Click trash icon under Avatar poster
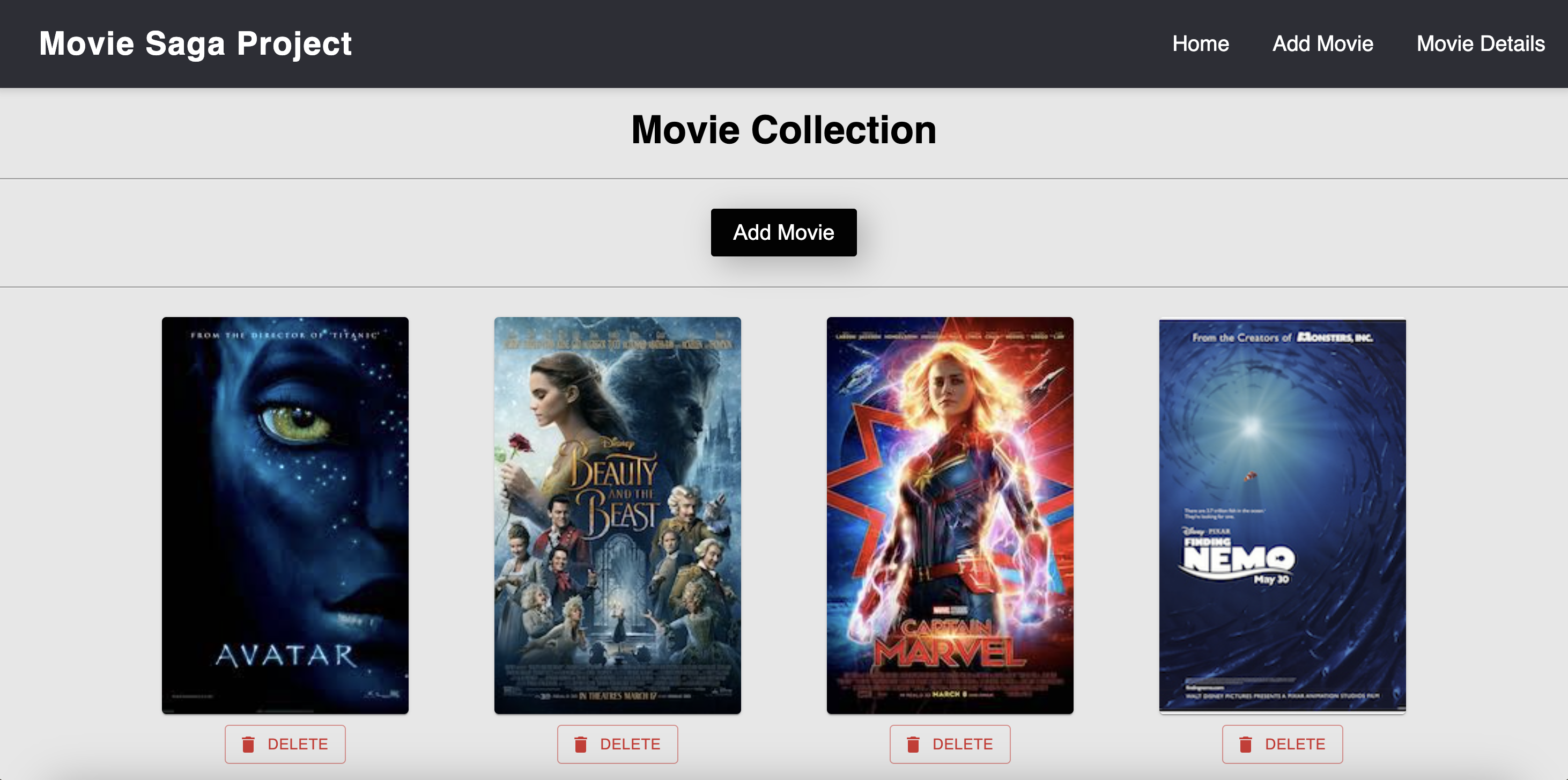This screenshot has height=780, width=1568. (248, 744)
